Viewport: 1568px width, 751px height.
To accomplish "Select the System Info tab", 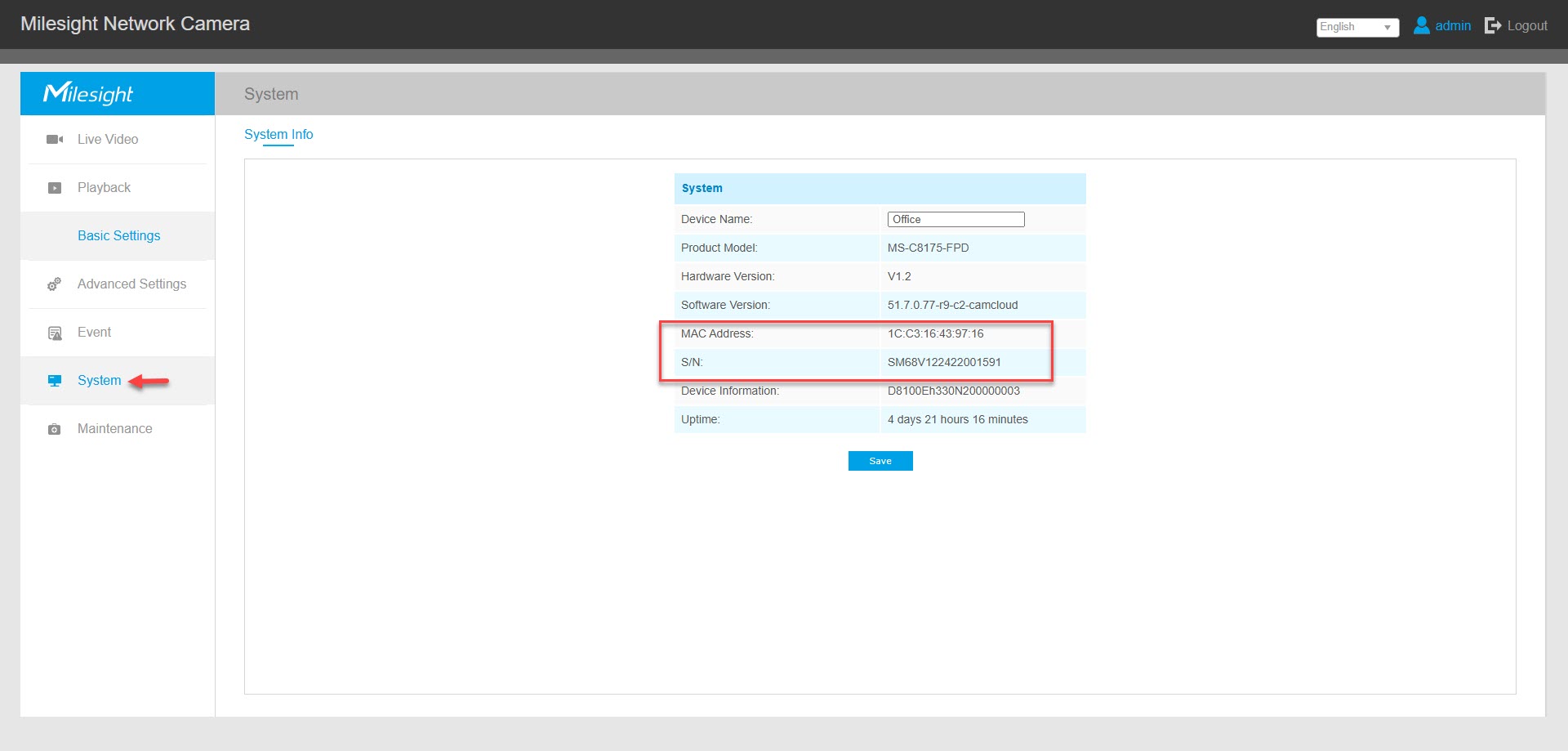I will coord(278,135).
